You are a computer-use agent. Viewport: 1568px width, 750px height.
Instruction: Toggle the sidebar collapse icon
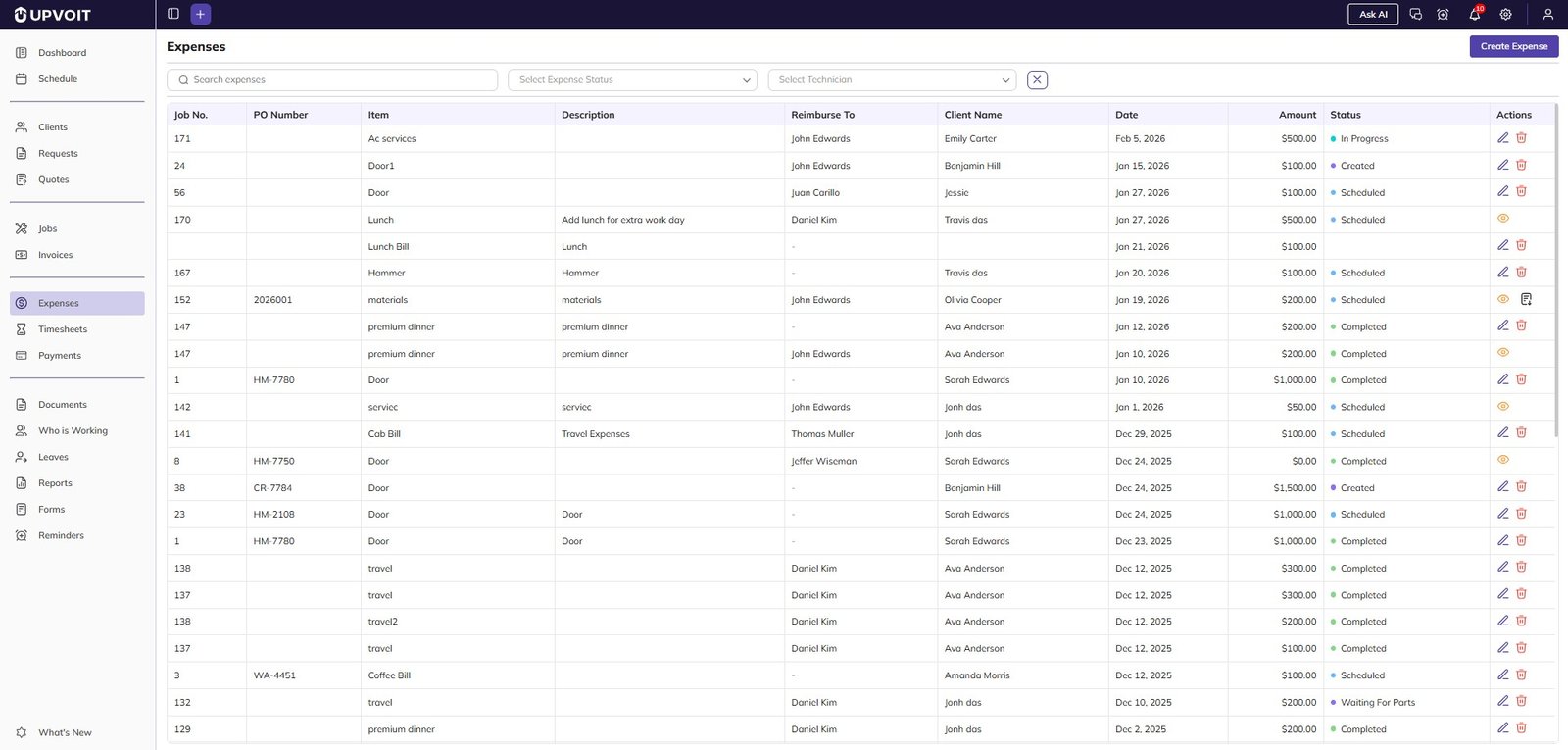pyautogui.click(x=173, y=14)
